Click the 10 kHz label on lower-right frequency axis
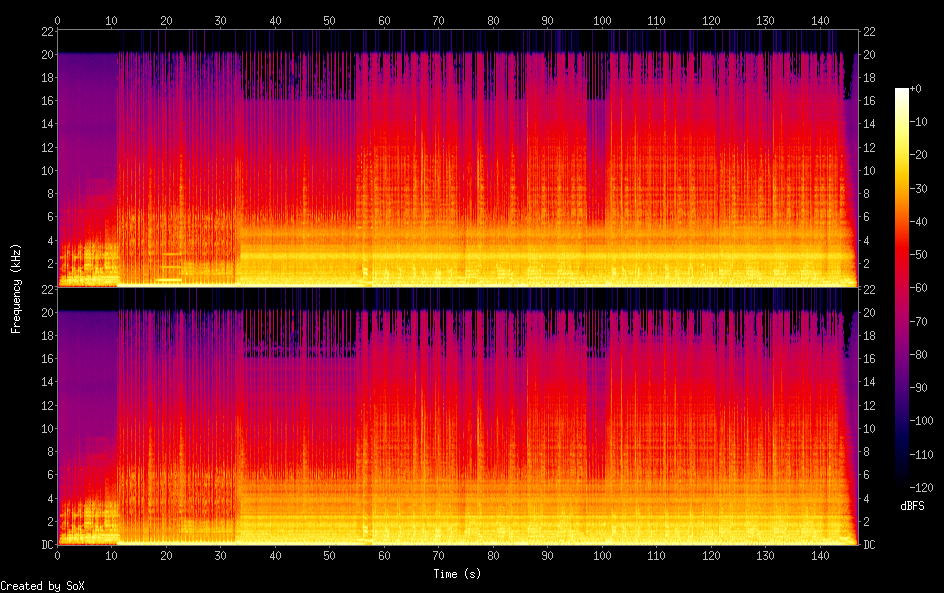This screenshot has height=593, width=944. (869, 429)
